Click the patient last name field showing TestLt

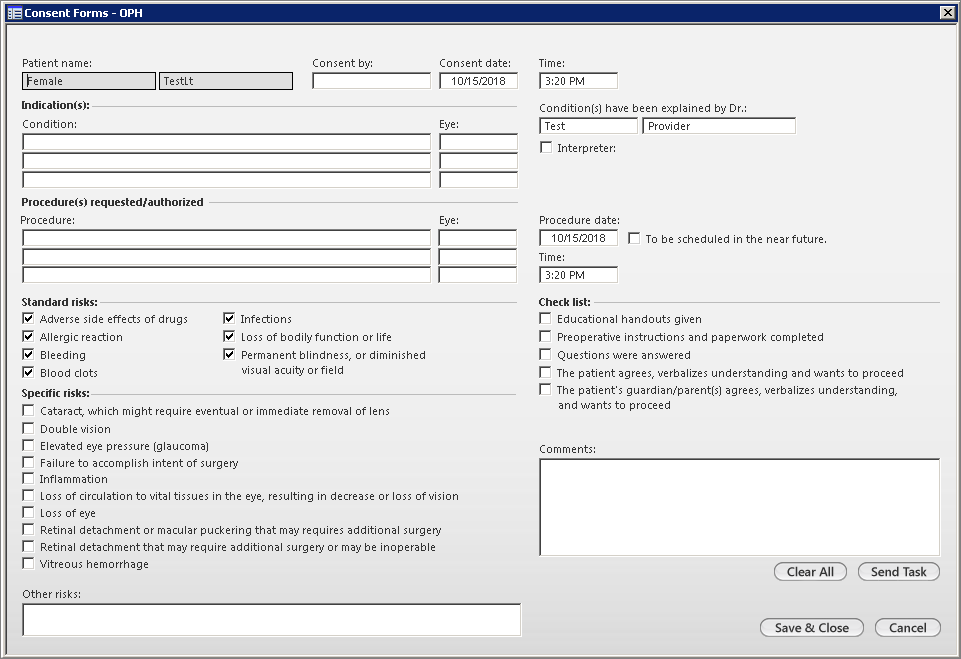pyautogui.click(x=226, y=81)
